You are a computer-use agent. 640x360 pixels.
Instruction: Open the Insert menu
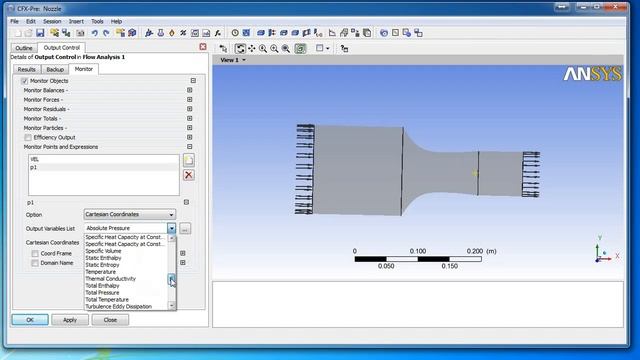76,21
